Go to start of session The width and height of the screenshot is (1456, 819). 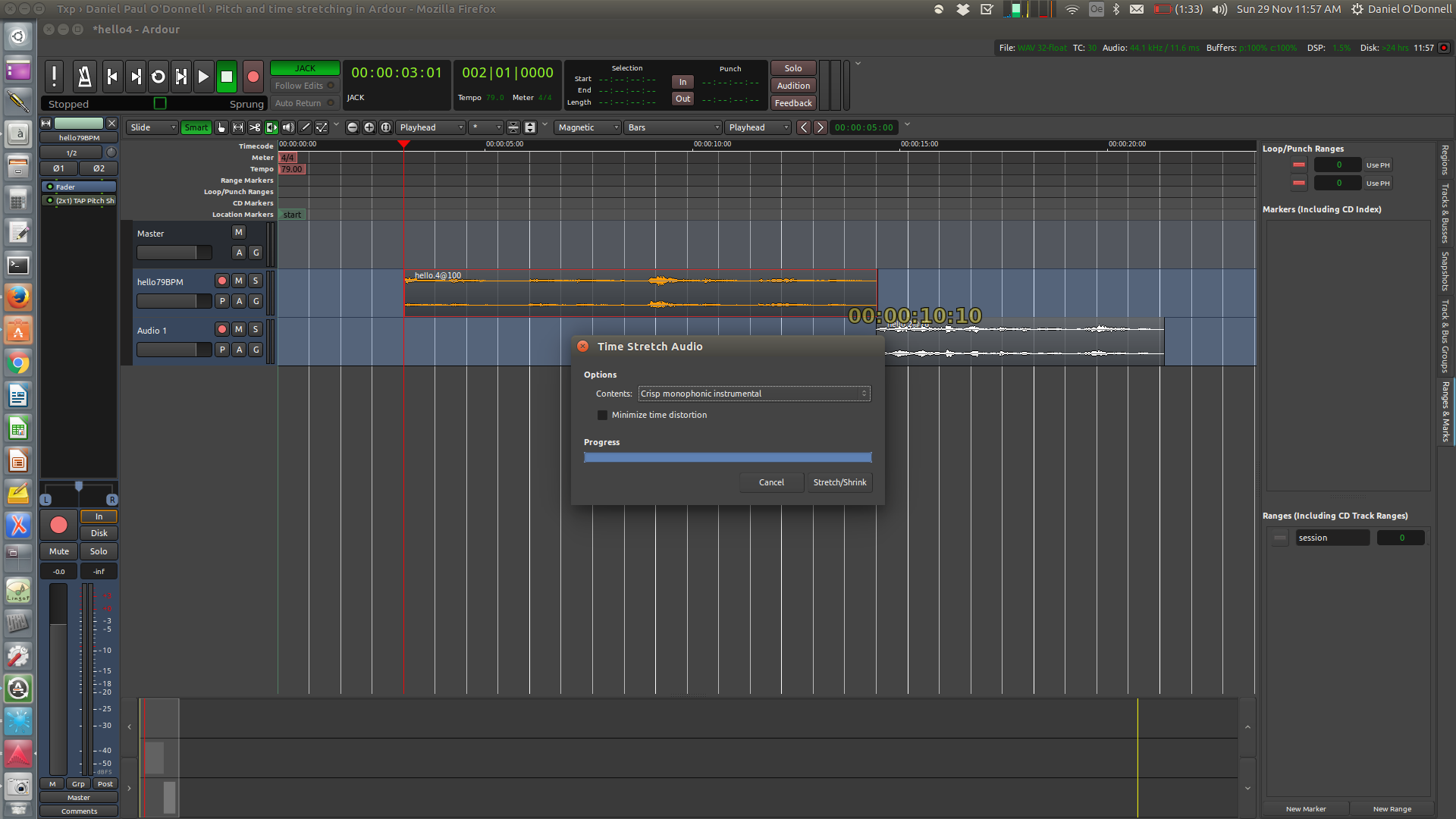point(112,76)
